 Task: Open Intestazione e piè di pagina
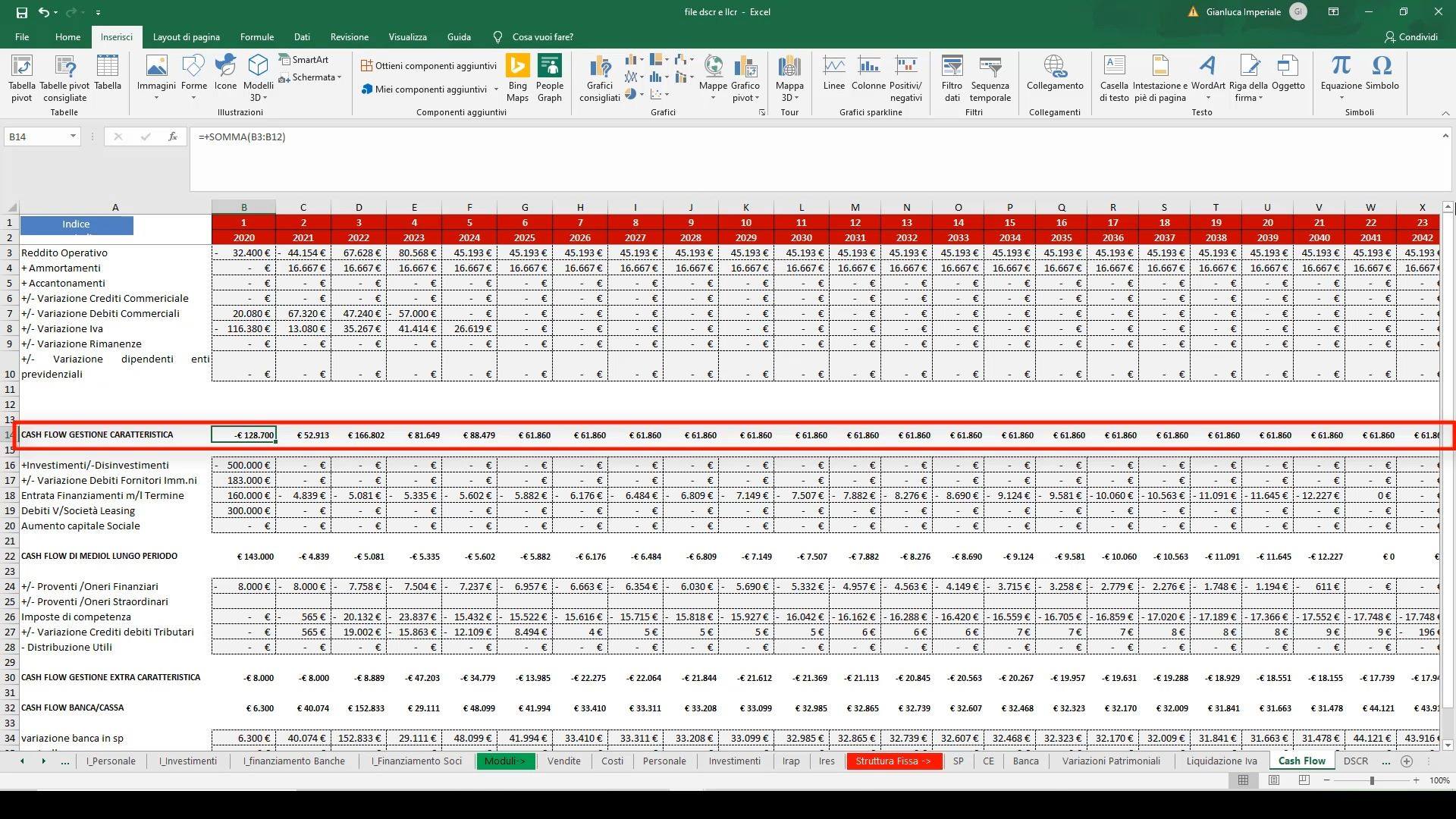[x=1160, y=78]
